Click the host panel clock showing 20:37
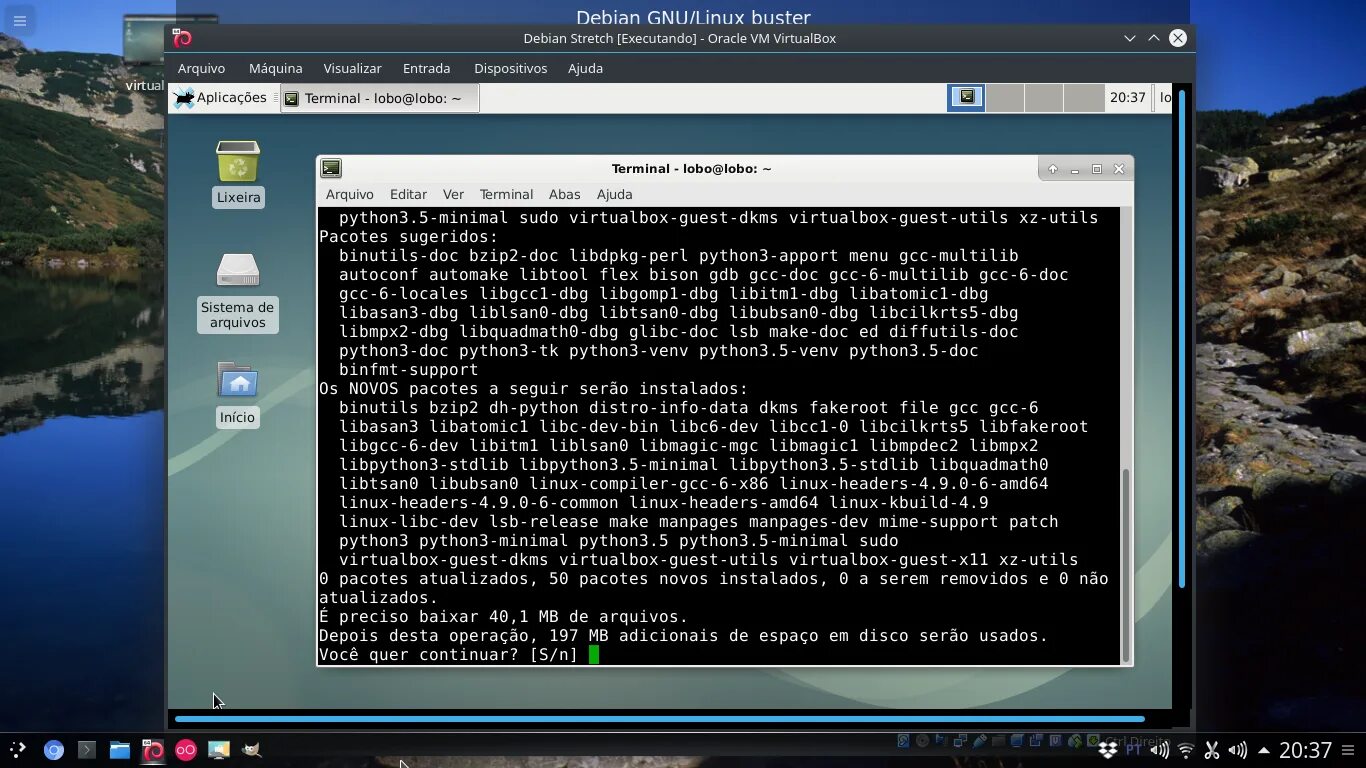The image size is (1366, 768). pyautogui.click(x=1306, y=750)
